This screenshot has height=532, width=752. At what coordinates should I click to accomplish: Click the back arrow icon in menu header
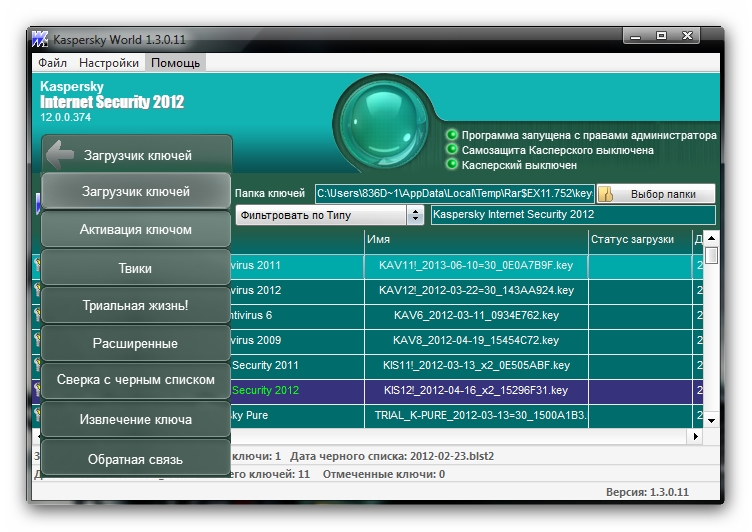[x=60, y=154]
